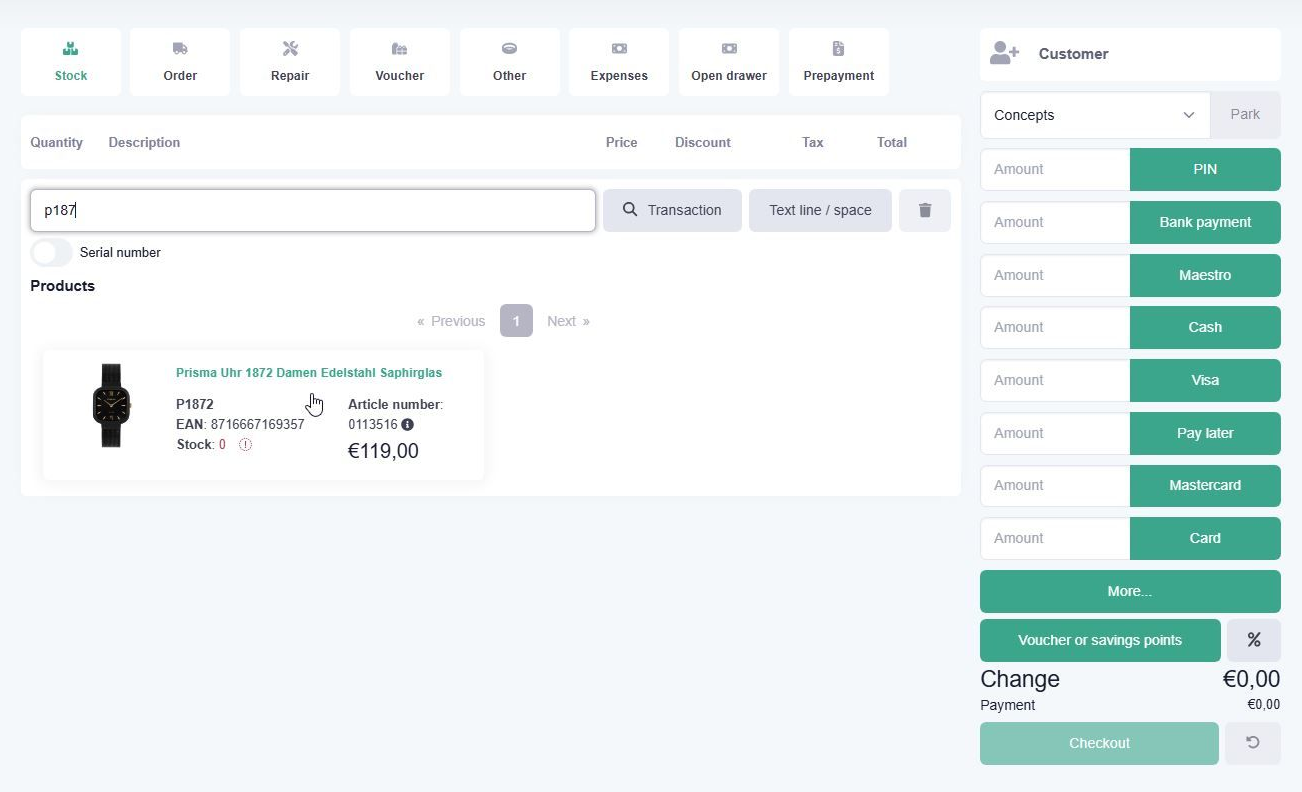Click the add customer icon
Image resolution: width=1302 pixels, height=792 pixels.
click(1004, 54)
